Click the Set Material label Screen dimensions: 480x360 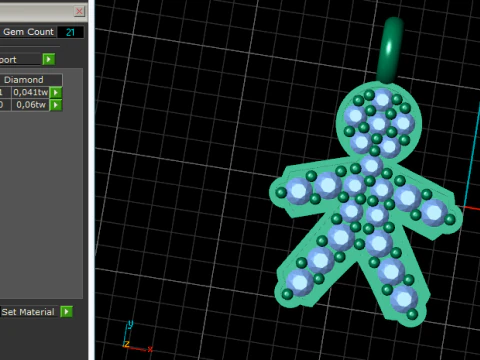(x=28, y=312)
